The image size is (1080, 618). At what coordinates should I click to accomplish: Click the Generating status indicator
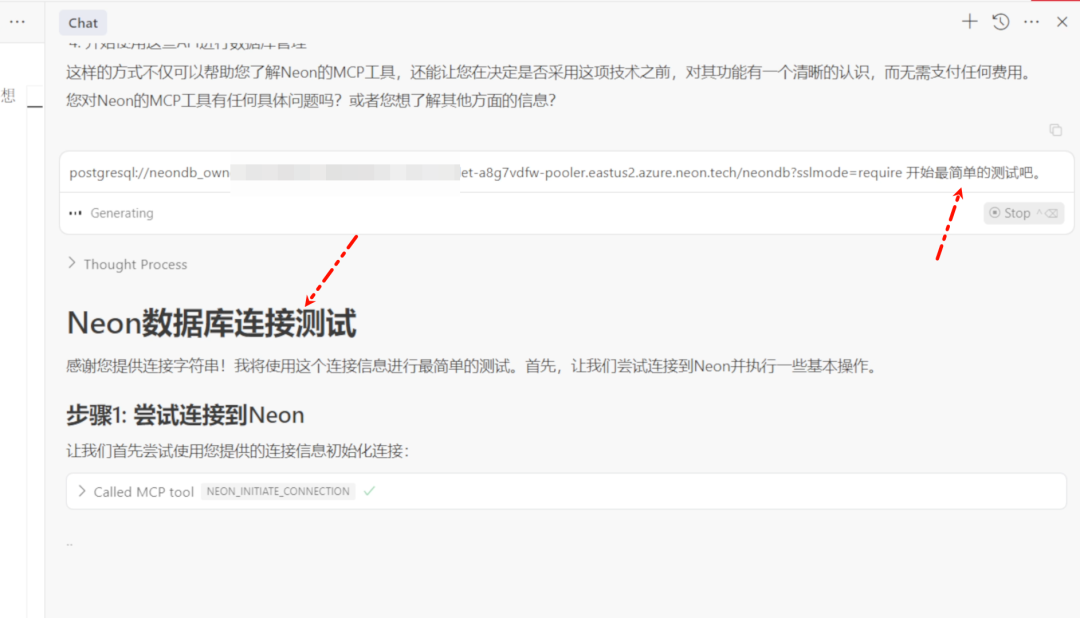(112, 213)
